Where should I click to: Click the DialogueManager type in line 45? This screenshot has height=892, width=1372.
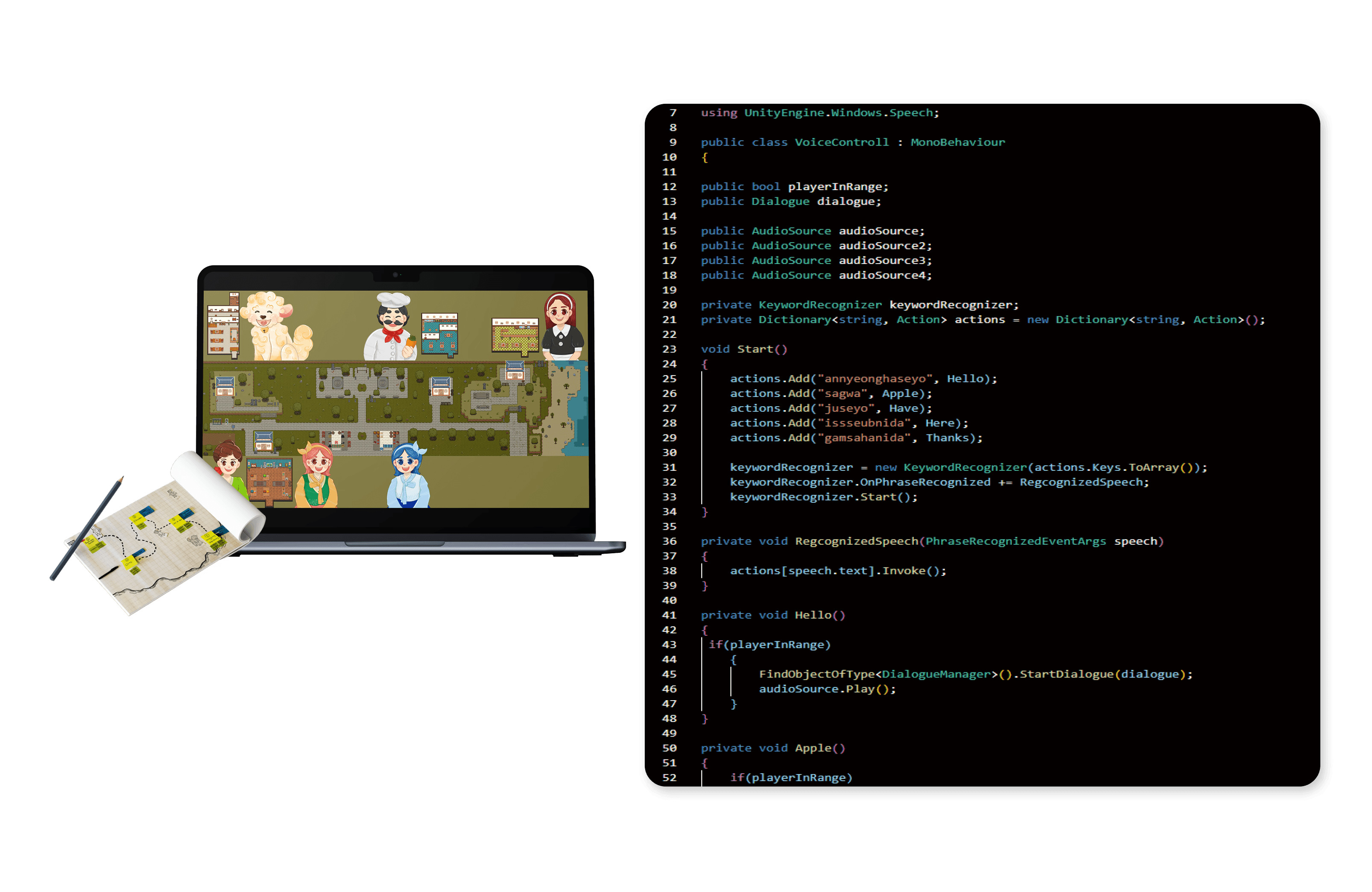click(x=937, y=674)
